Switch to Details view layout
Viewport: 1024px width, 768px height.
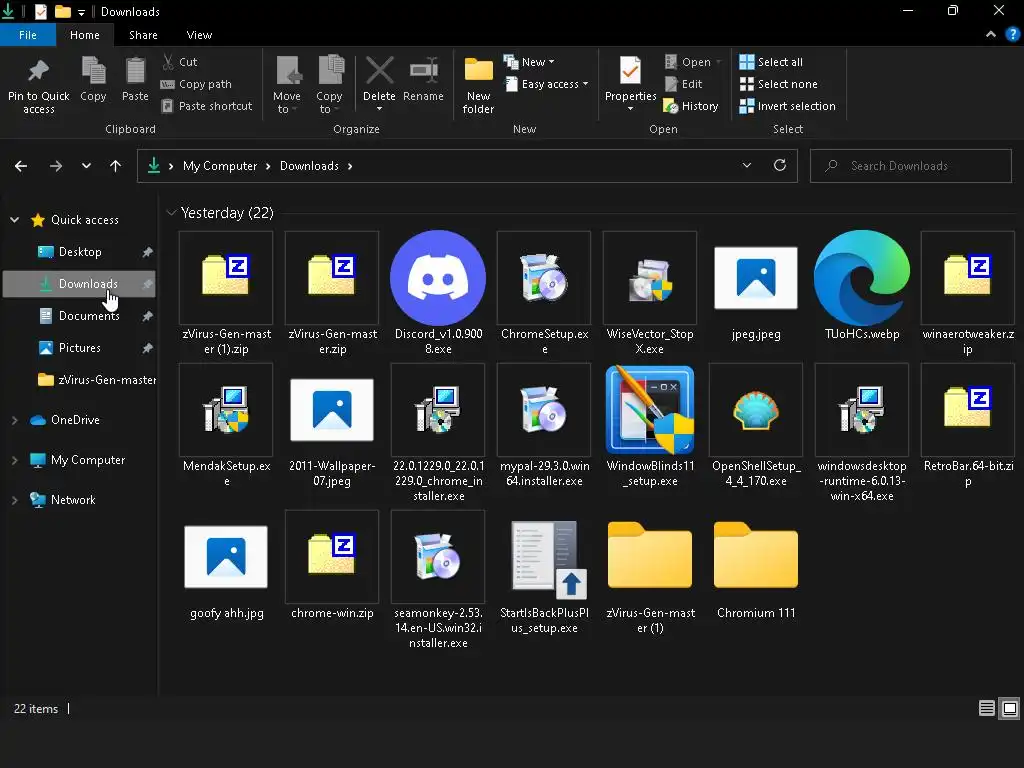click(987, 708)
